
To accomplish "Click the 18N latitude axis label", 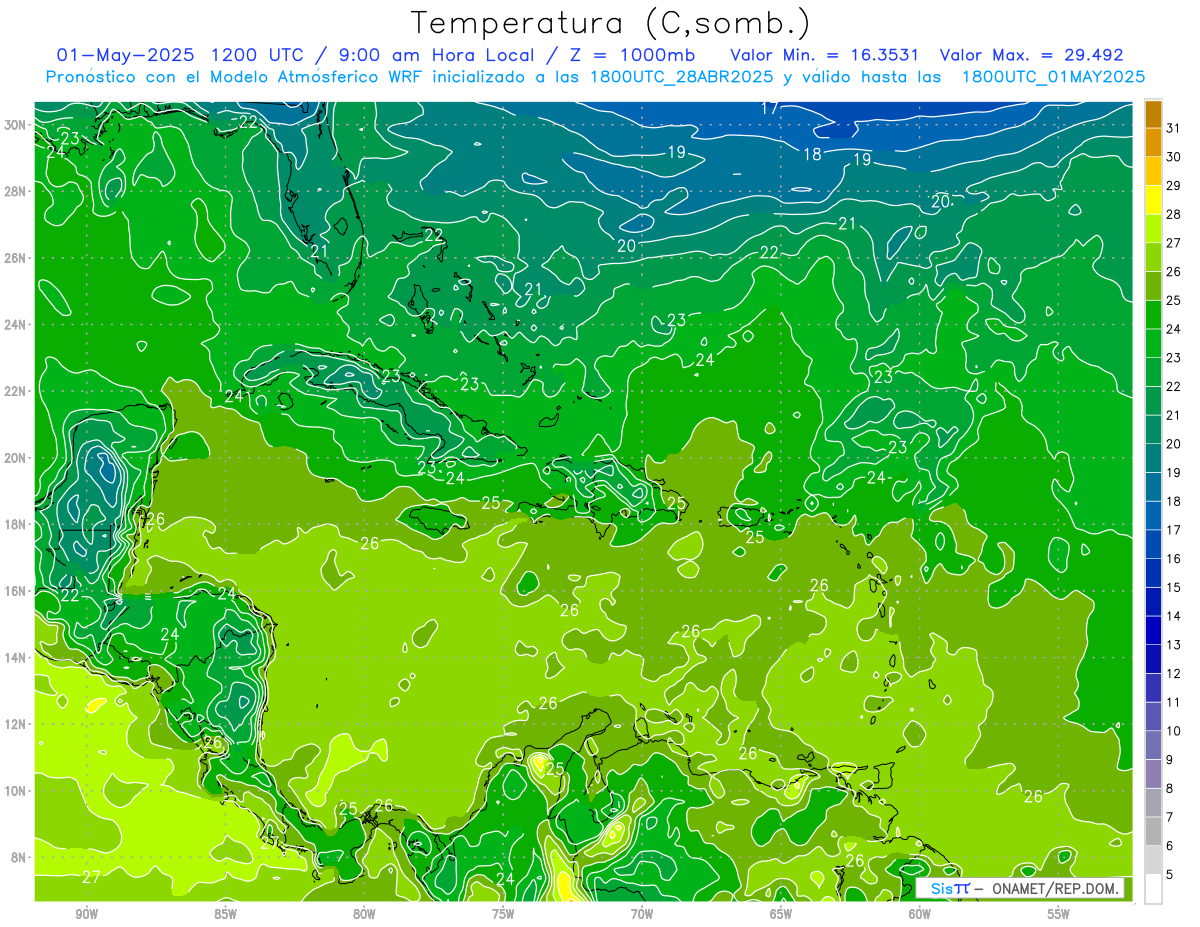I will [x=16, y=524].
